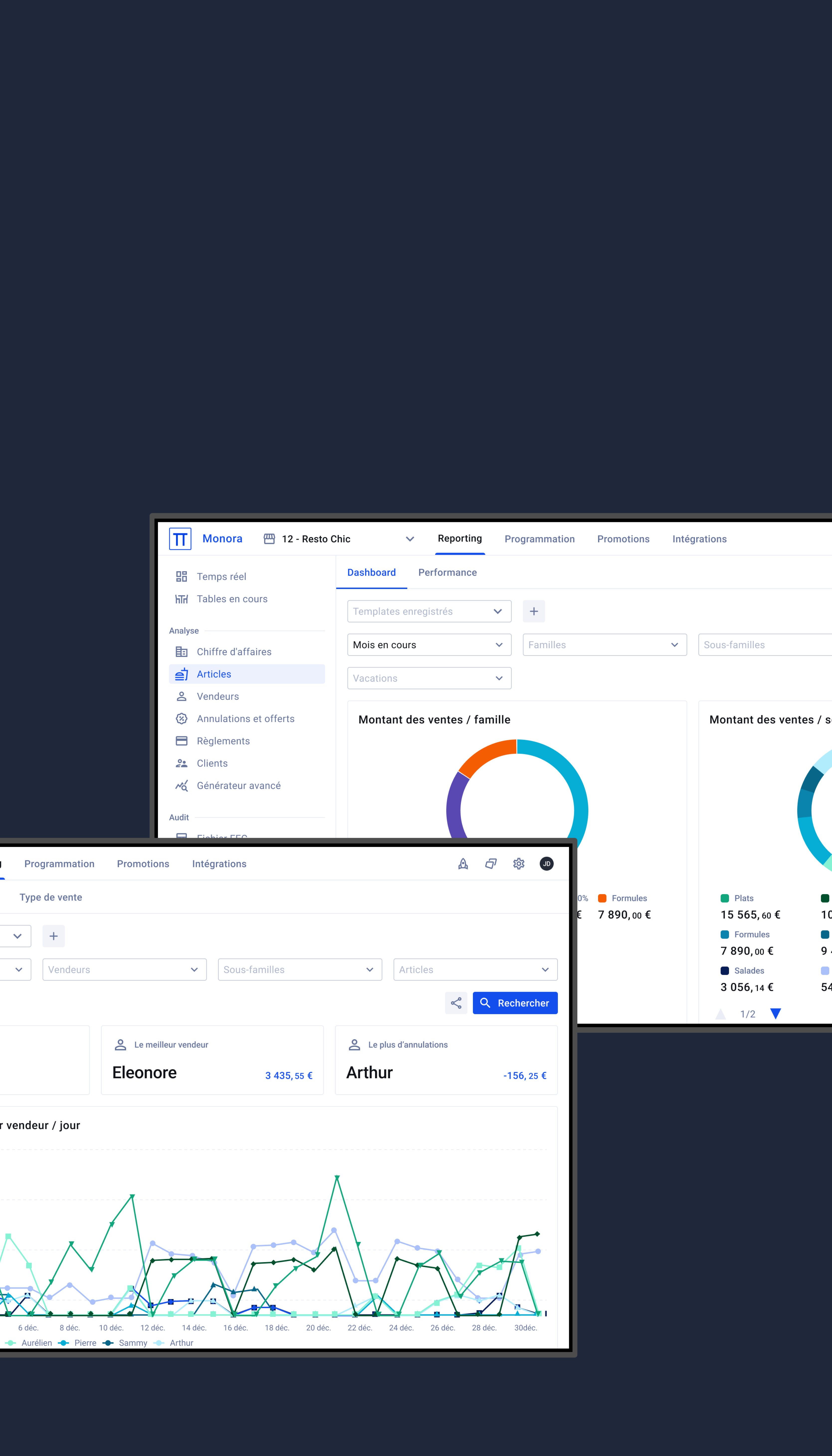
Task: Open the Templates enregistrés dropdown
Action: click(x=429, y=611)
